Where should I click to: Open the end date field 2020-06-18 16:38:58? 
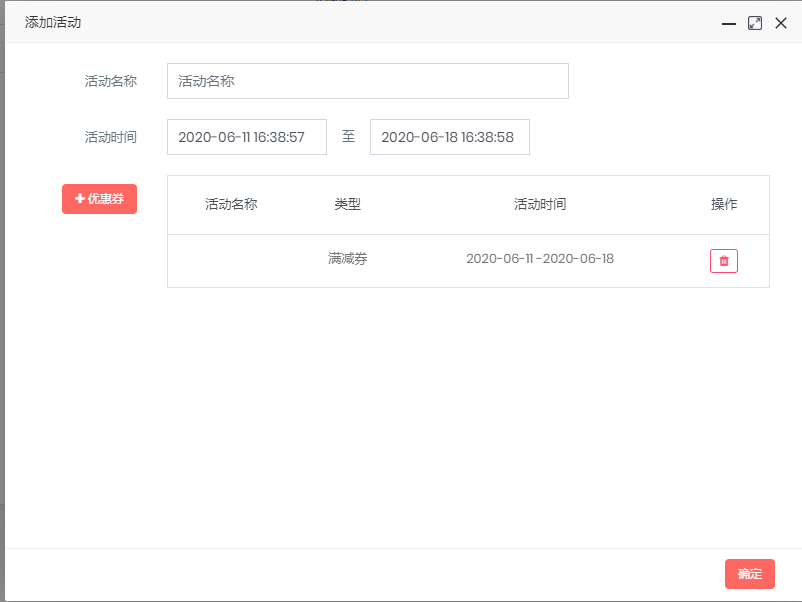pyautogui.click(x=449, y=137)
